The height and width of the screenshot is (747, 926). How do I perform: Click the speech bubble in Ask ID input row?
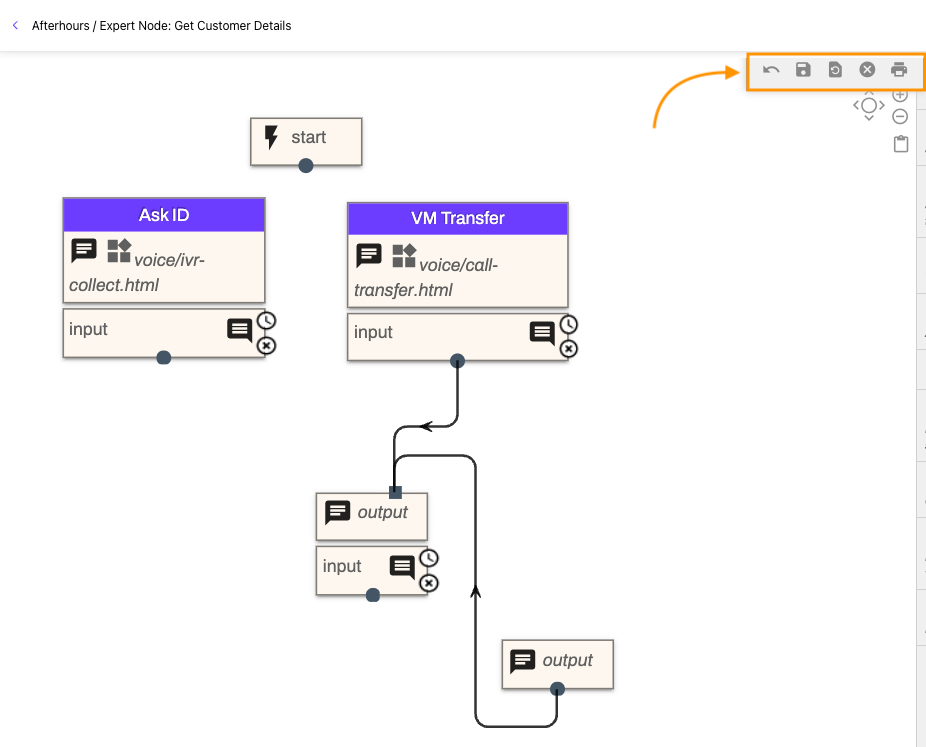pyautogui.click(x=240, y=330)
